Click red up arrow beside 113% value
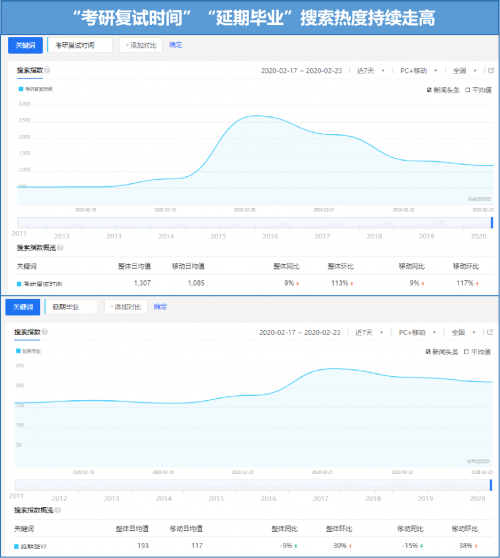The width and height of the screenshot is (500, 558). (352, 284)
